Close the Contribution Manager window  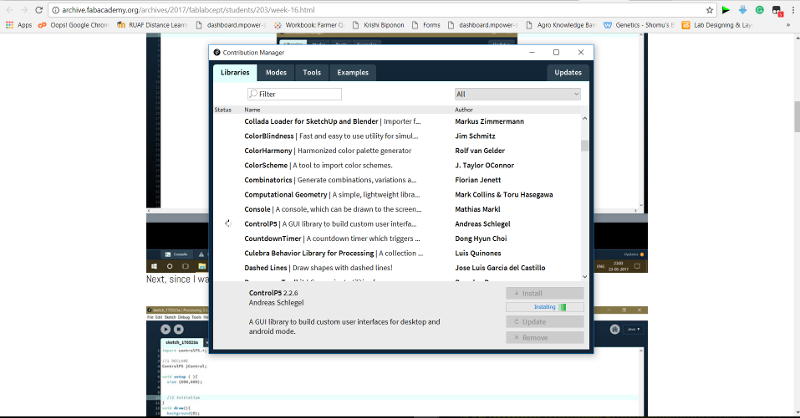[x=581, y=52]
